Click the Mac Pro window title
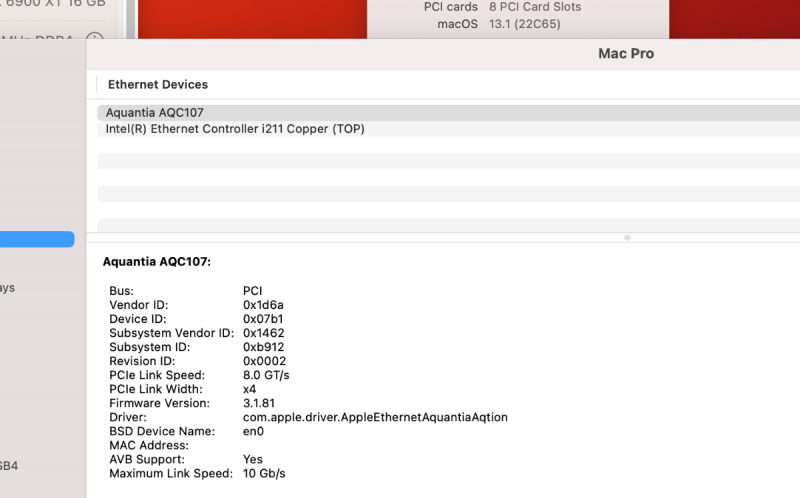The image size is (800, 498). 626,54
